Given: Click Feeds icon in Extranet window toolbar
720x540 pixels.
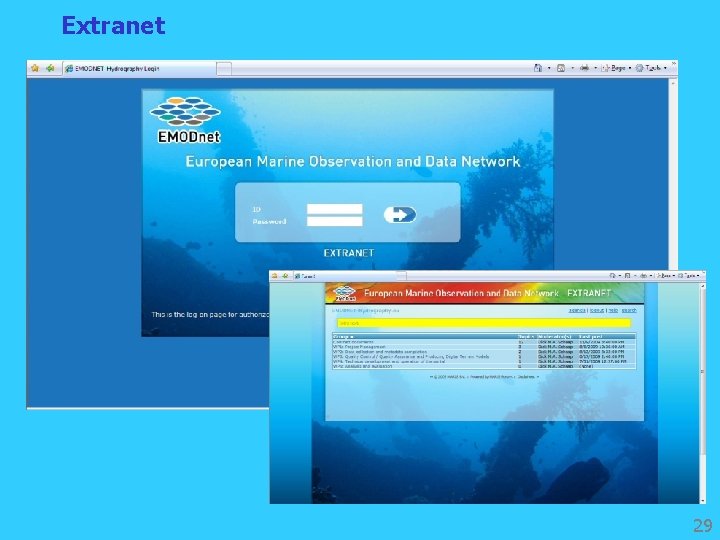Looking at the screenshot, I should 627,276.
